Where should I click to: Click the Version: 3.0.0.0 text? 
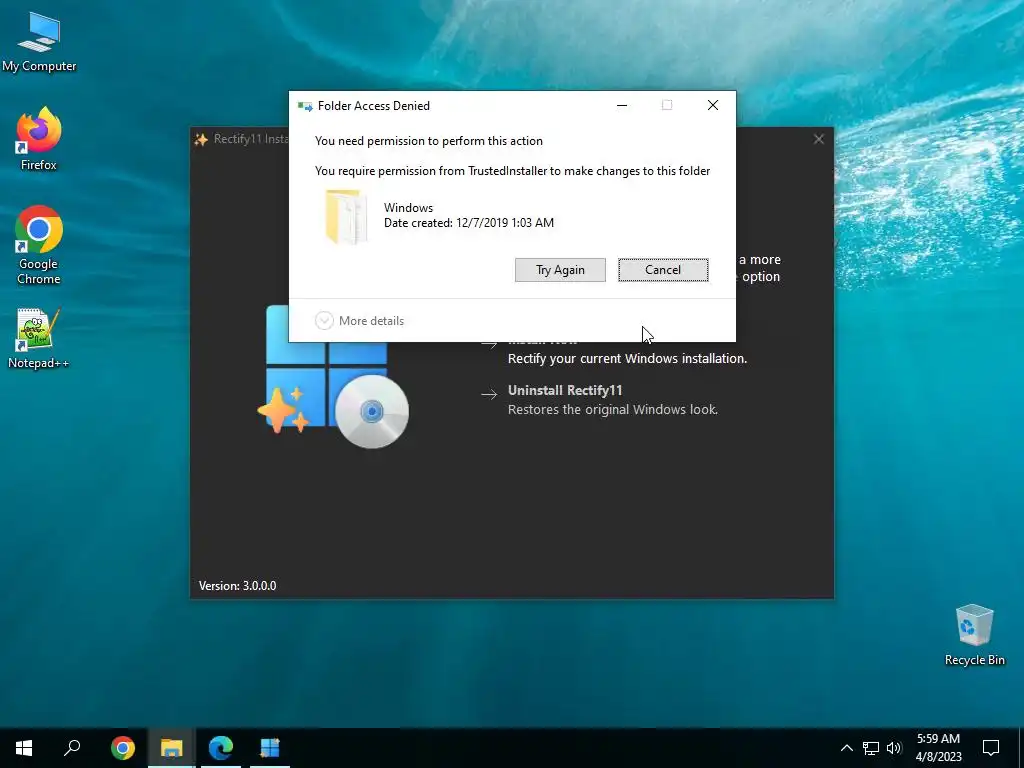point(238,586)
